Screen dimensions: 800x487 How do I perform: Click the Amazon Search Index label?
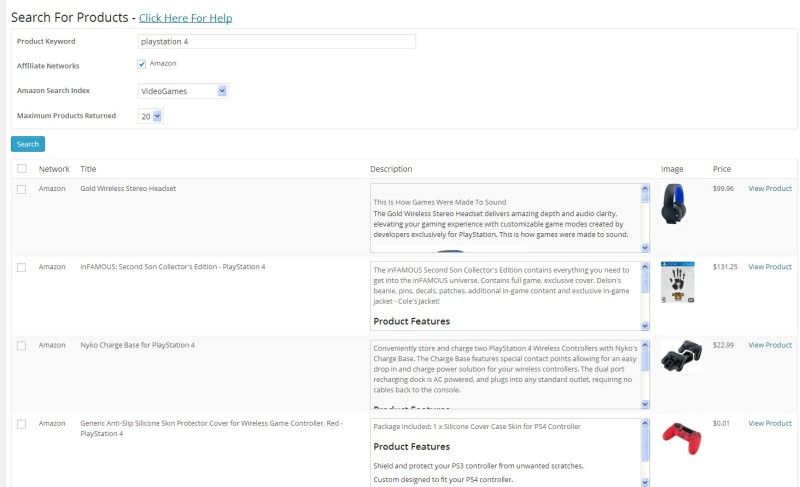[x=53, y=90]
